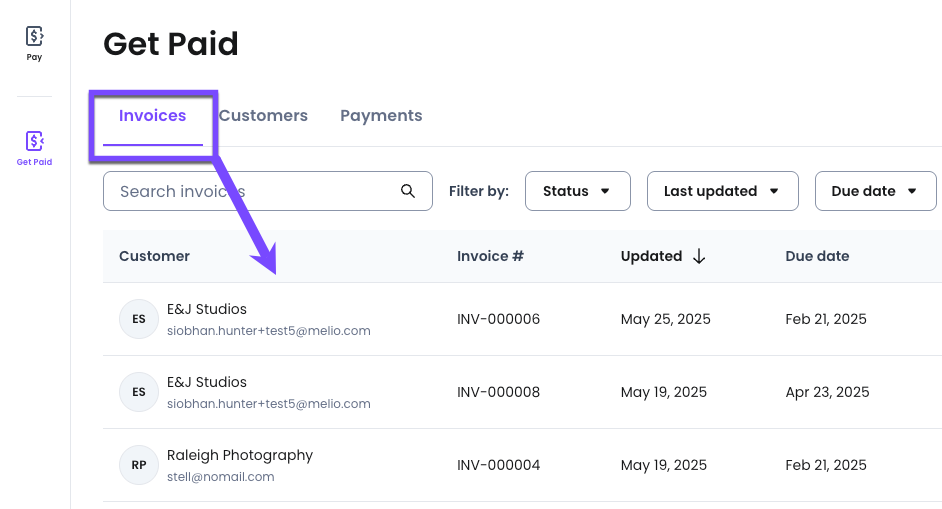Sort by the Customer column header
942x509 pixels.
point(154,256)
